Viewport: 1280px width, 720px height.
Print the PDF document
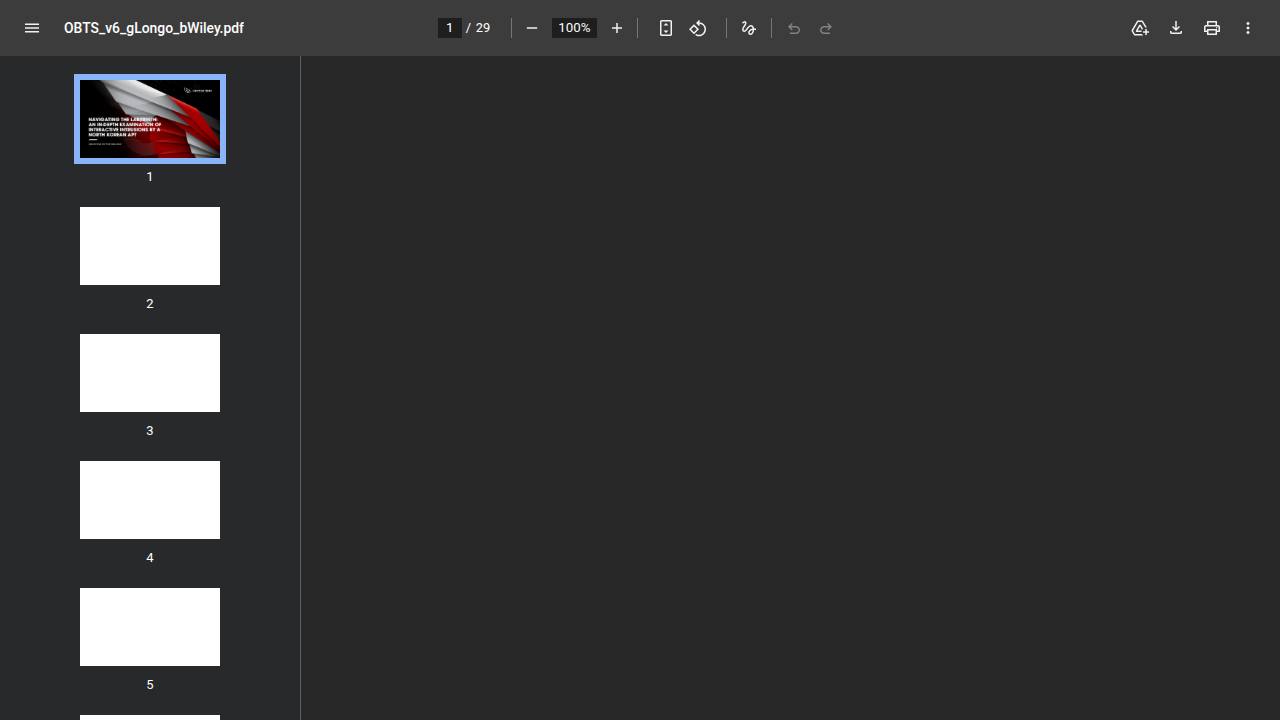click(x=1212, y=28)
